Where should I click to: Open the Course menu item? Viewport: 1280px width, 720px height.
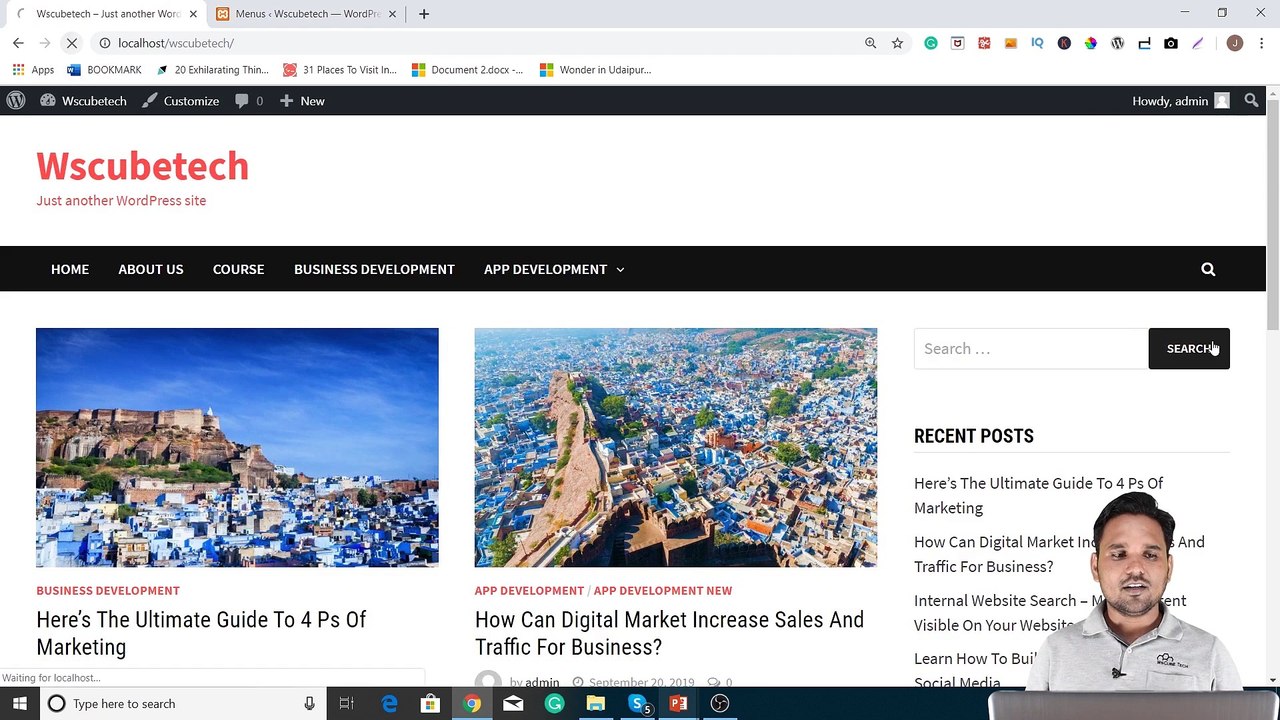pyautogui.click(x=238, y=269)
